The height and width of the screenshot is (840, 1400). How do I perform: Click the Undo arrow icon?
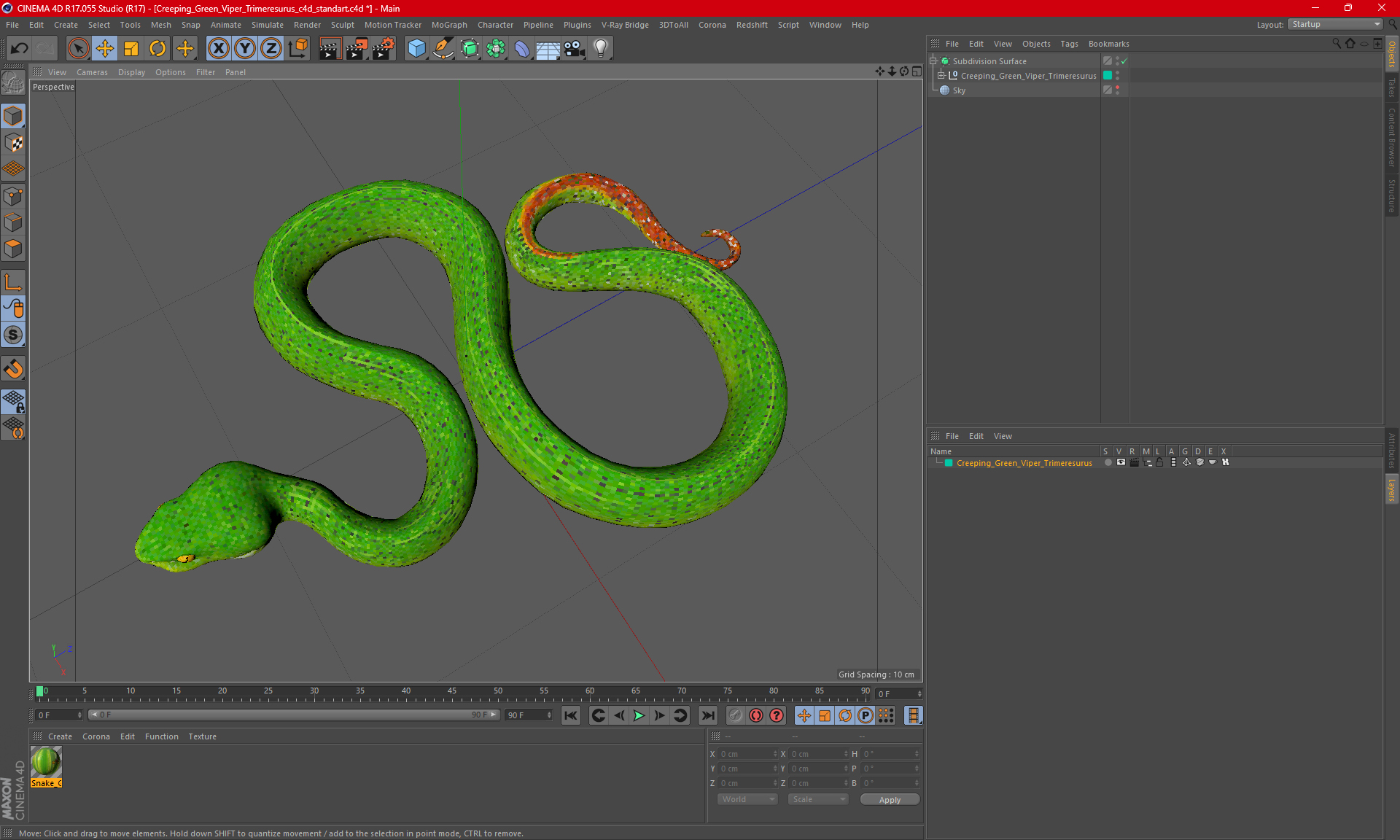point(20,49)
